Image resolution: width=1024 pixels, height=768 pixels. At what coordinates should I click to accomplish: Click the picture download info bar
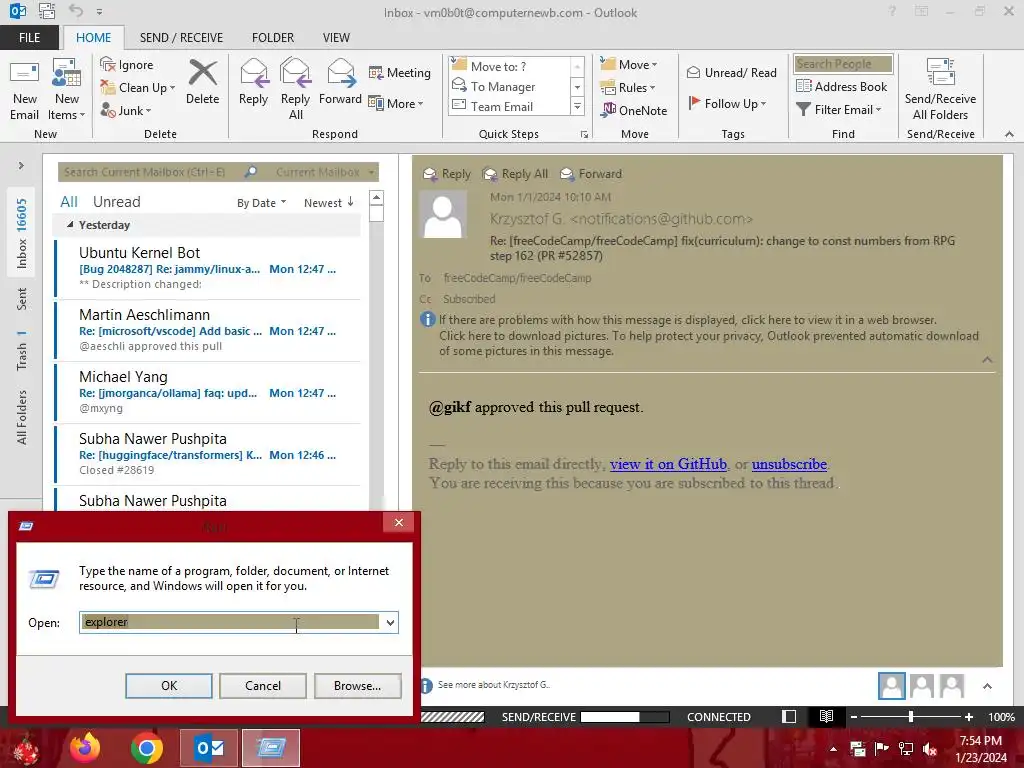tap(709, 344)
